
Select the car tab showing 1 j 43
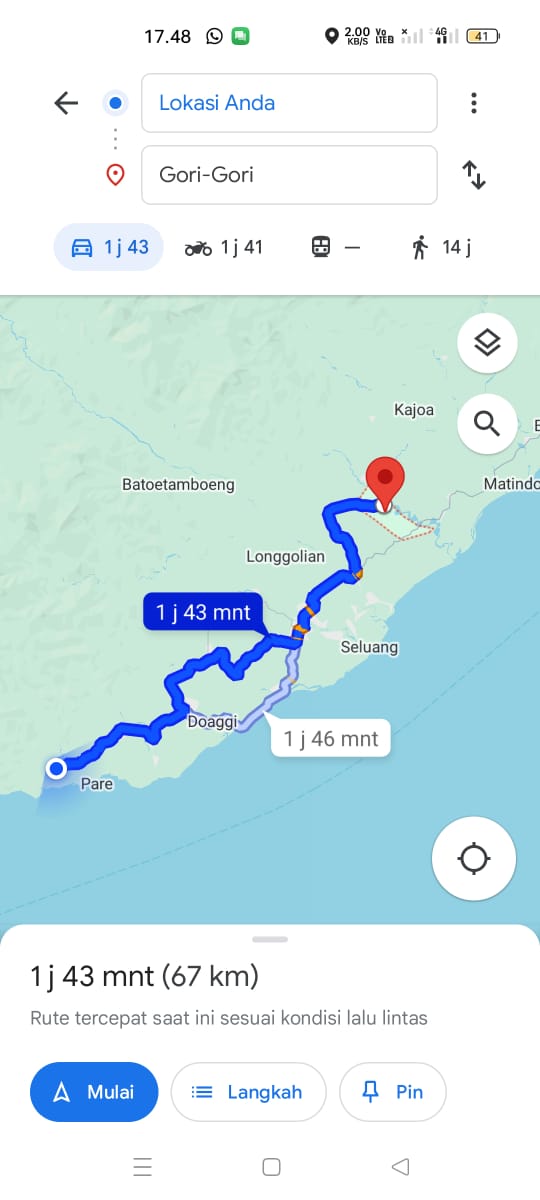point(108,247)
